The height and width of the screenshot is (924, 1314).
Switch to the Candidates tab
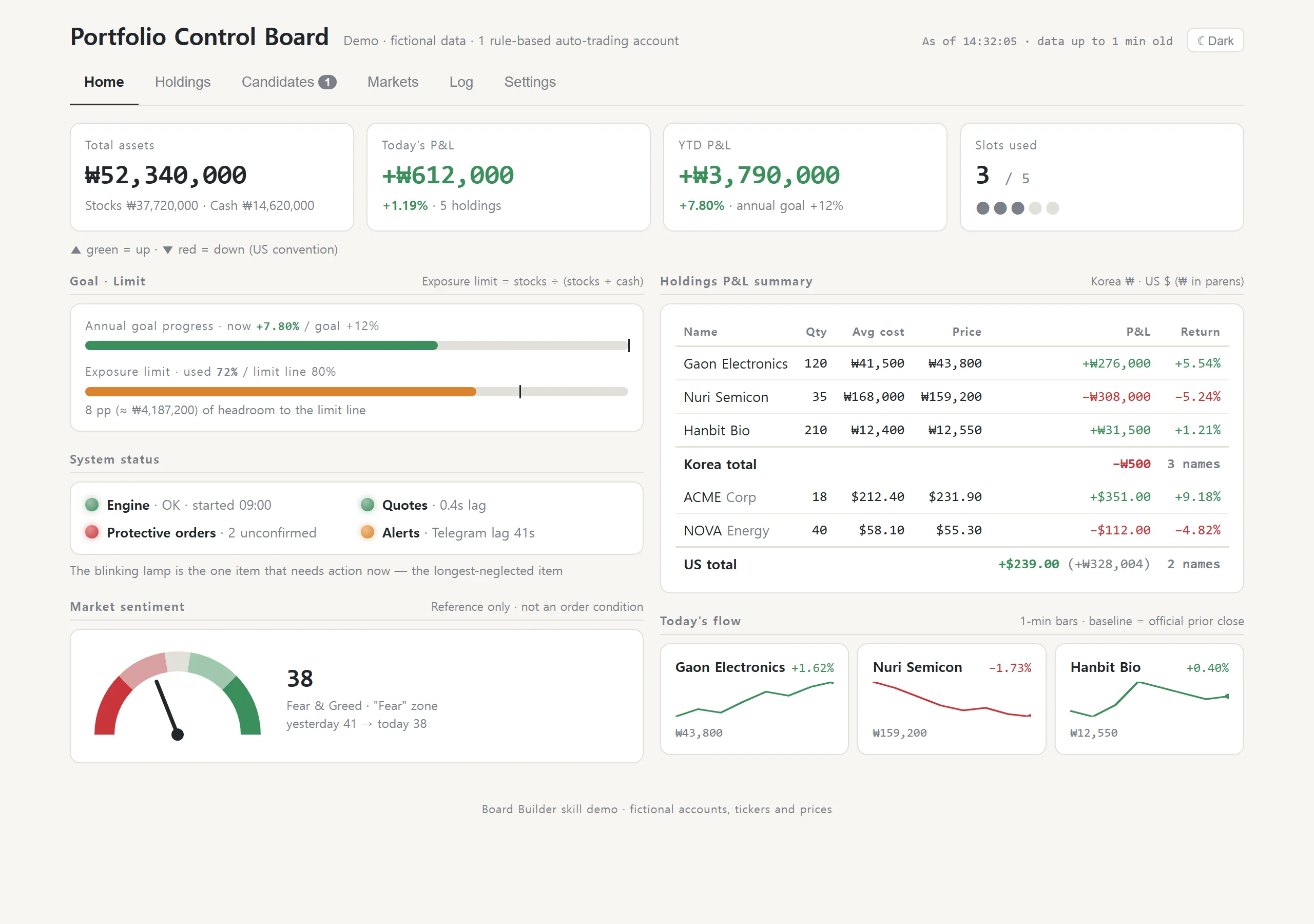click(288, 82)
